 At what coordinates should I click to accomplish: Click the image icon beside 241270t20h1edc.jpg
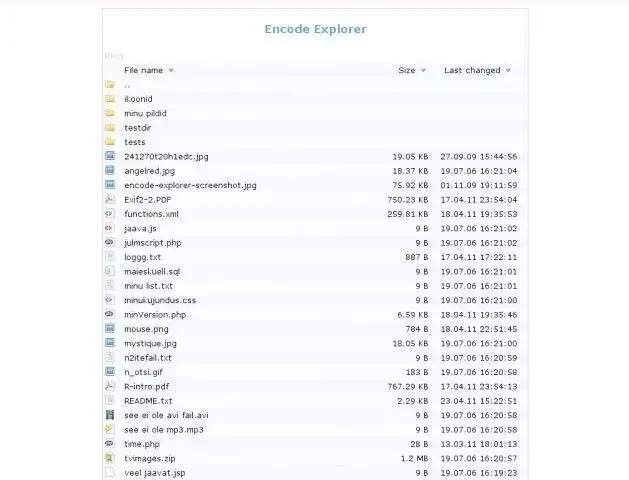(110, 156)
